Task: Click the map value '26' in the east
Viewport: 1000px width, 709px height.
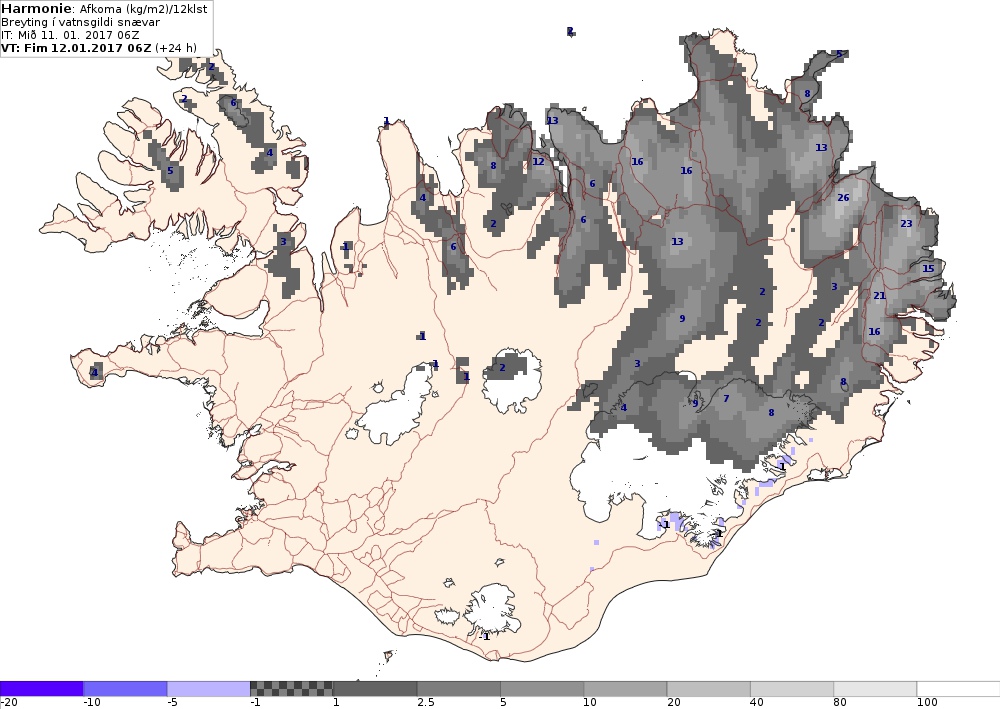Action: [843, 198]
